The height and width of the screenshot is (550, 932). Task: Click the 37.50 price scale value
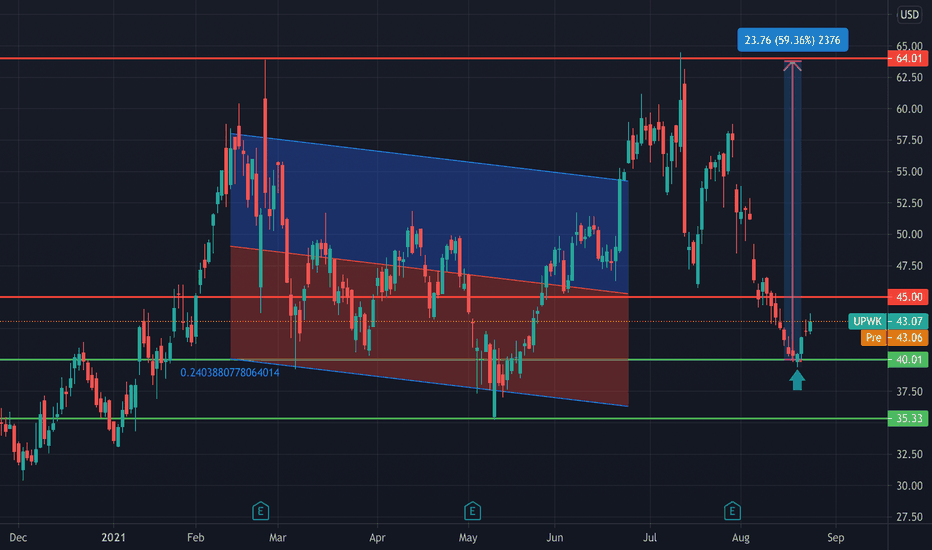909,391
